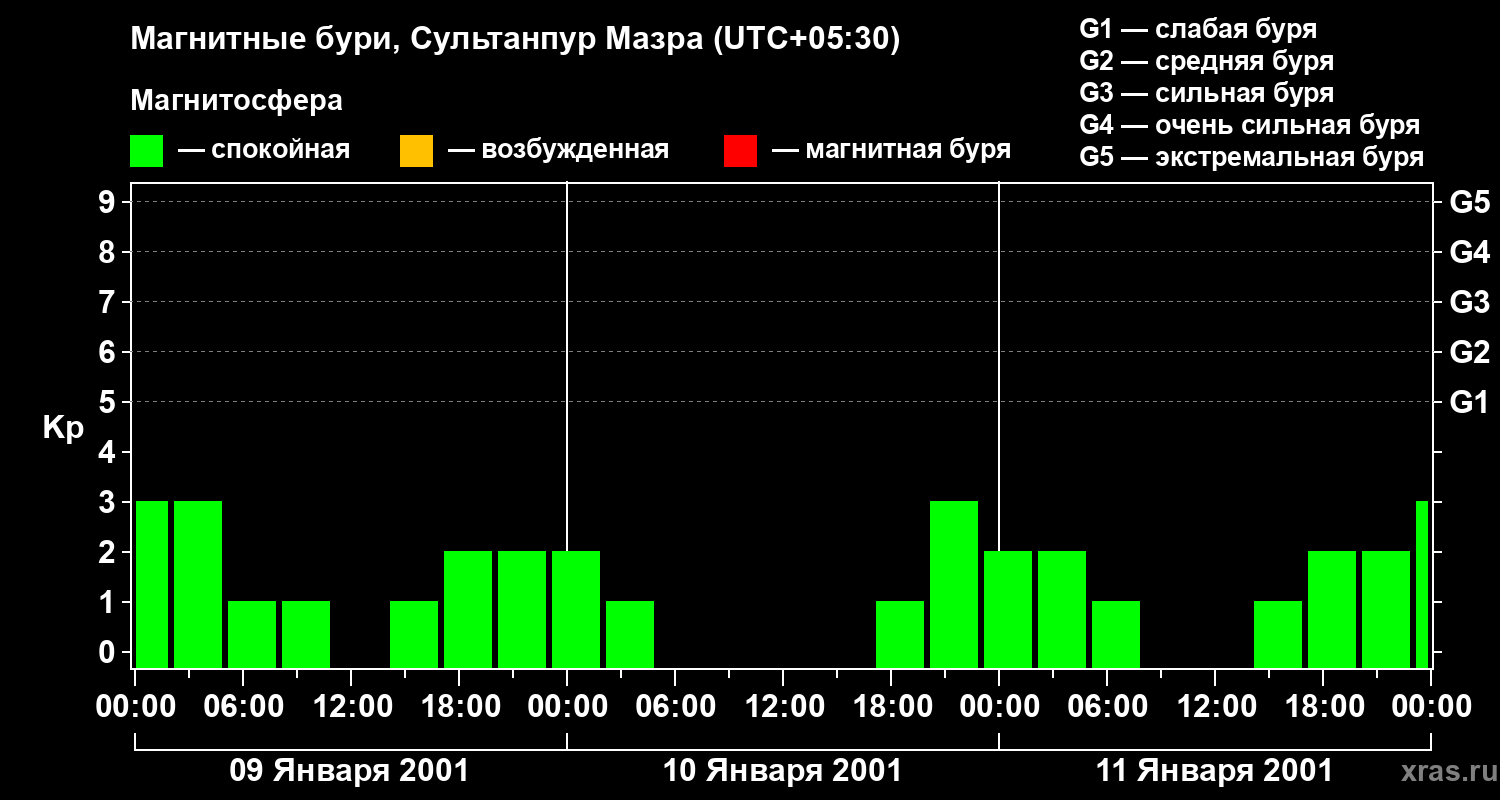
Task: Click the tallest green bar on 10 January
Action: pos(953,584)
